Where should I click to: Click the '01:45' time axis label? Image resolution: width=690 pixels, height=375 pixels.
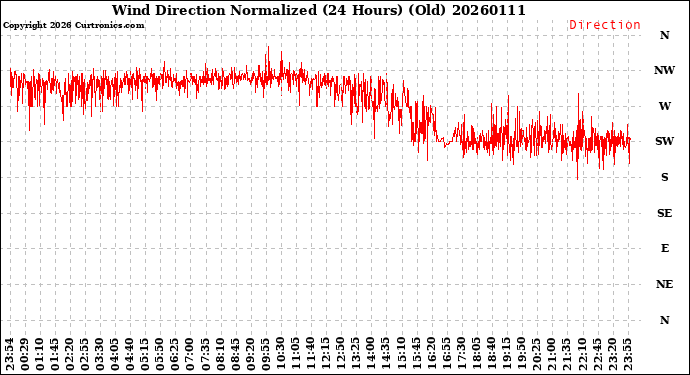pyautogui.click(x=55, y=354)
